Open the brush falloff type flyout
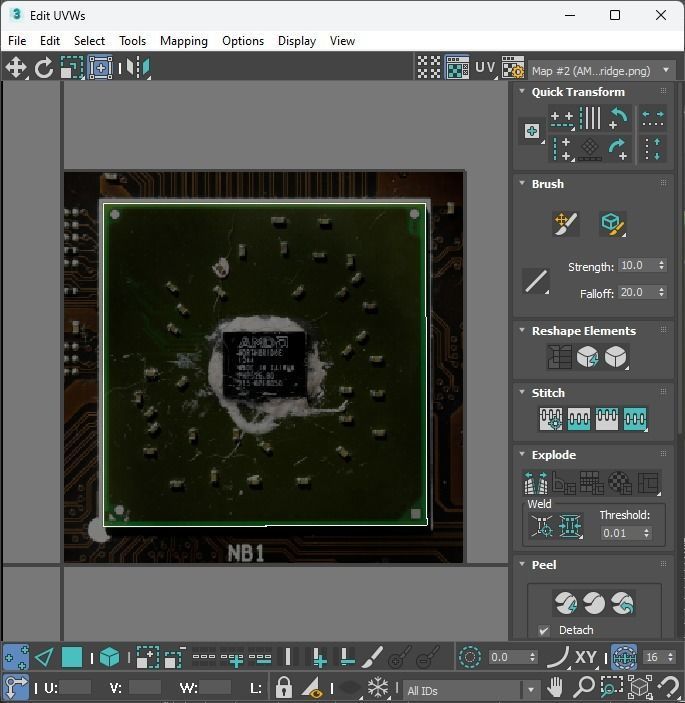The height and width of the screenshot is (703, 685). coord(536,281)
